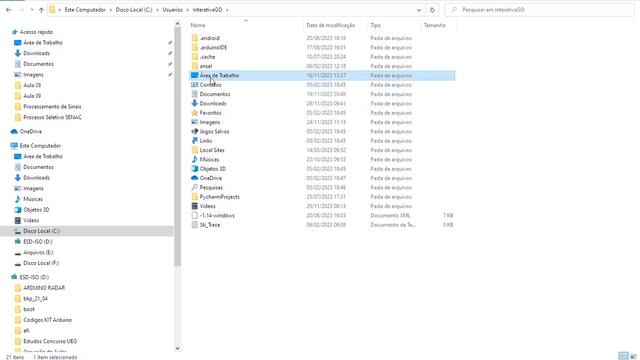Click modification date of Downloads row
640x360 pixels.
326,104
